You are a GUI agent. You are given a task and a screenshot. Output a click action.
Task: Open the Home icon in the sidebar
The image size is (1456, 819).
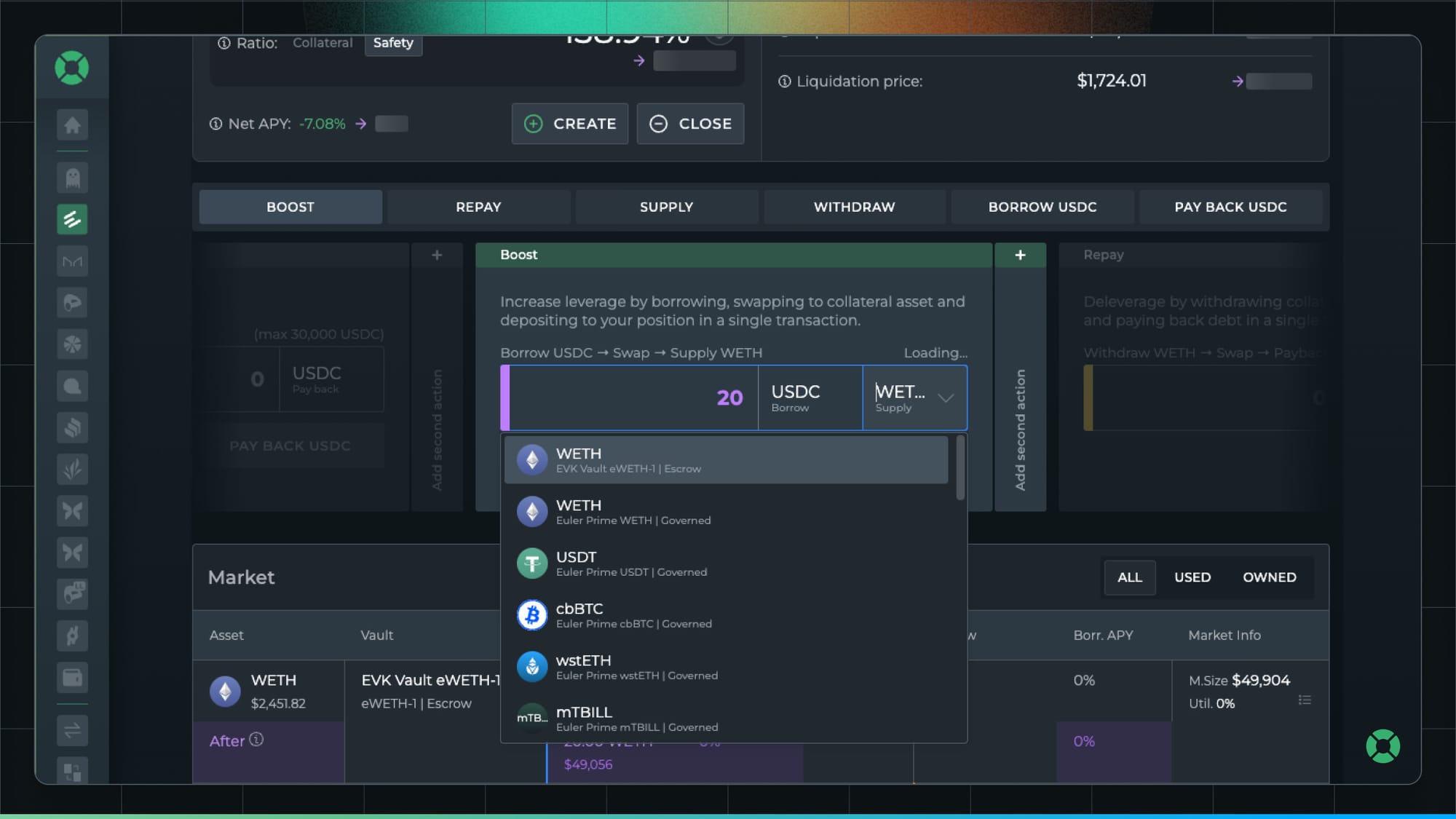[x=72, y=124]
